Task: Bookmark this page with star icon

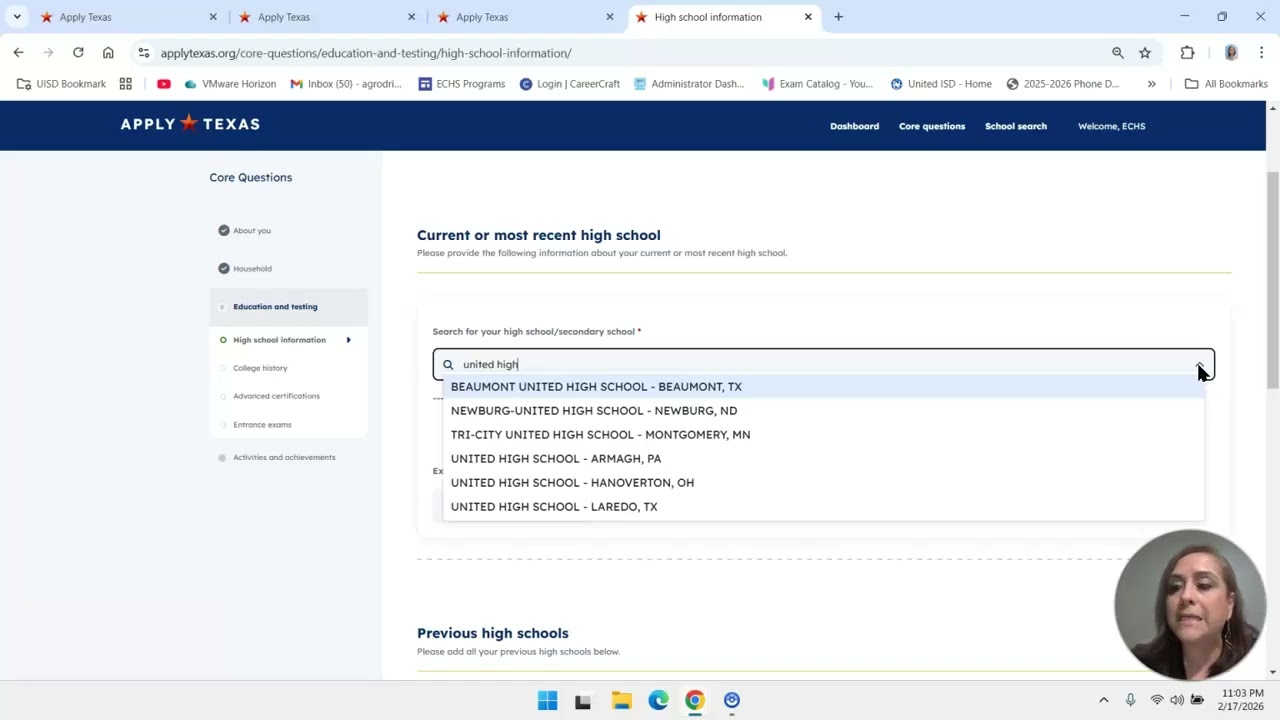Action: 1145,53
